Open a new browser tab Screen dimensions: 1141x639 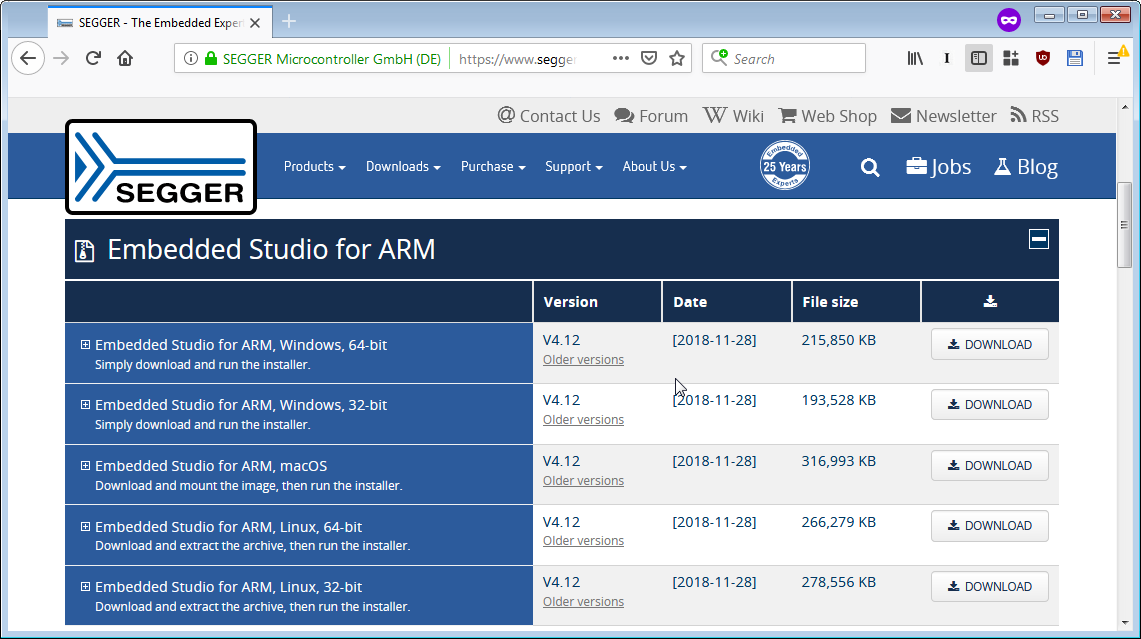click(x=289, y=22)
